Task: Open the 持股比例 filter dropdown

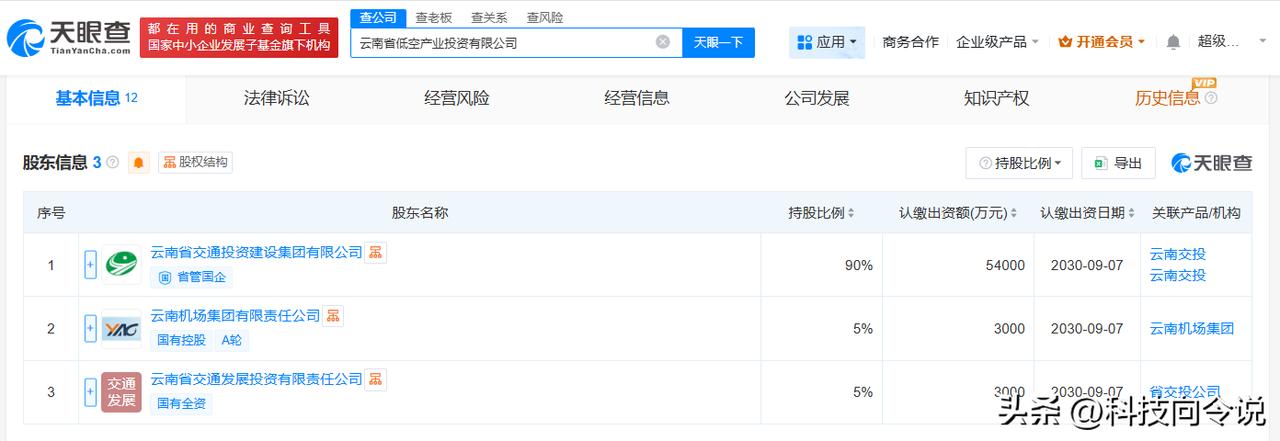Action: [x=1019, y=163]
